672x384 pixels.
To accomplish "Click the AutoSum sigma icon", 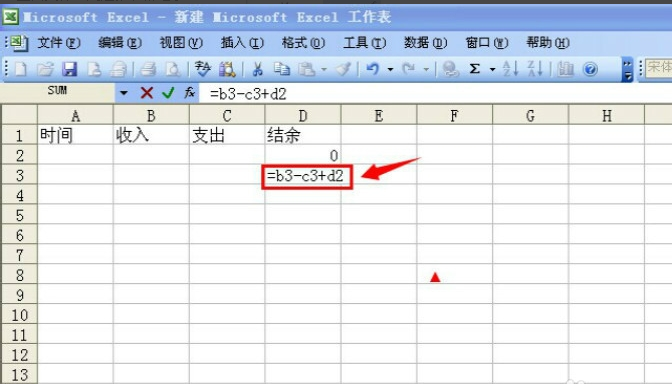I will [474, 69].
